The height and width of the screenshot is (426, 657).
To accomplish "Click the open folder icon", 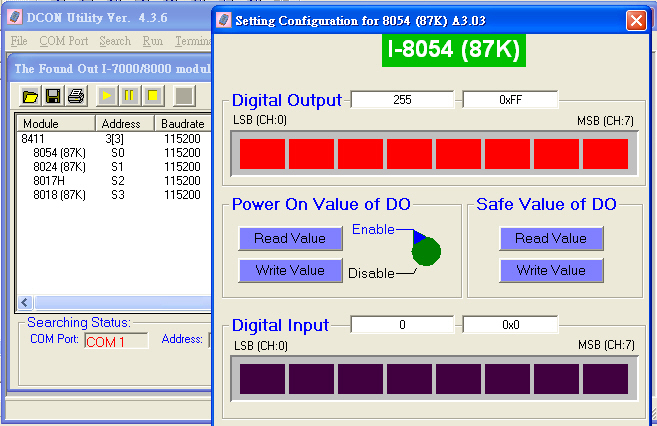I will click(x=31, y=96).
